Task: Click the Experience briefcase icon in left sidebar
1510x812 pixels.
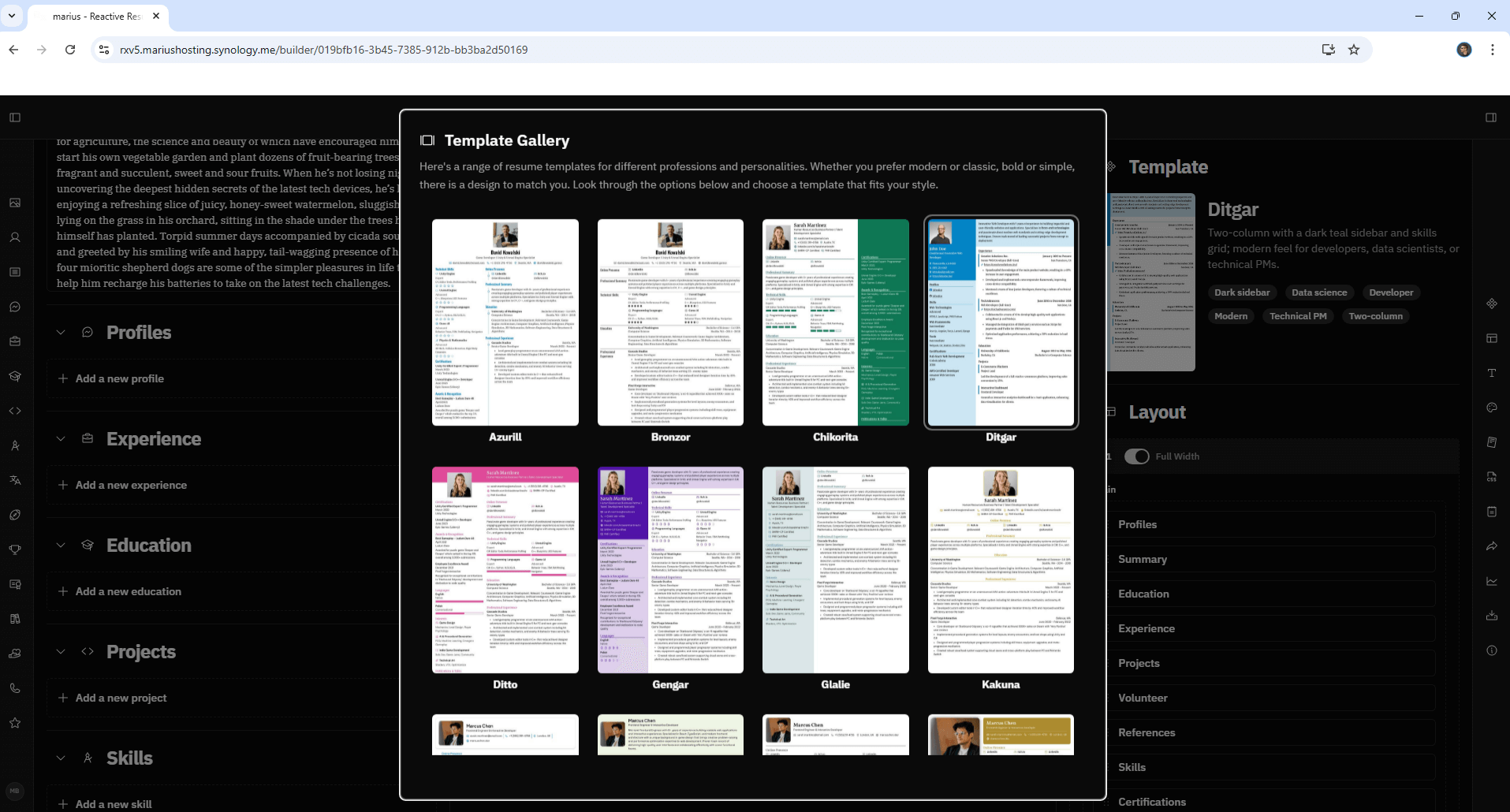Action: click(x=15, y=341)
